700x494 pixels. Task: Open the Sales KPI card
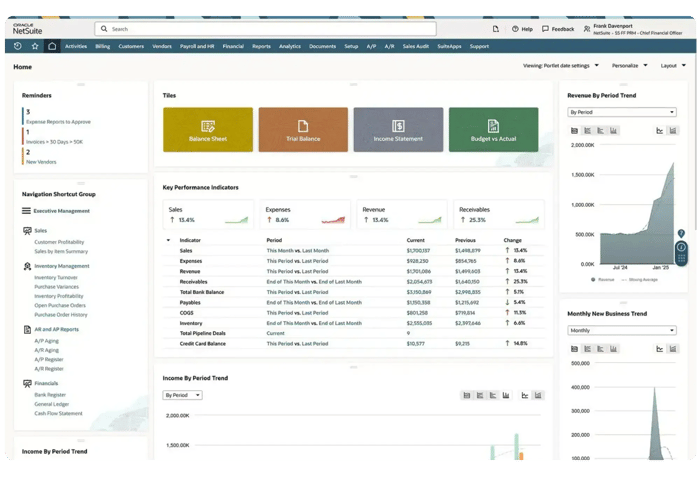208,215
